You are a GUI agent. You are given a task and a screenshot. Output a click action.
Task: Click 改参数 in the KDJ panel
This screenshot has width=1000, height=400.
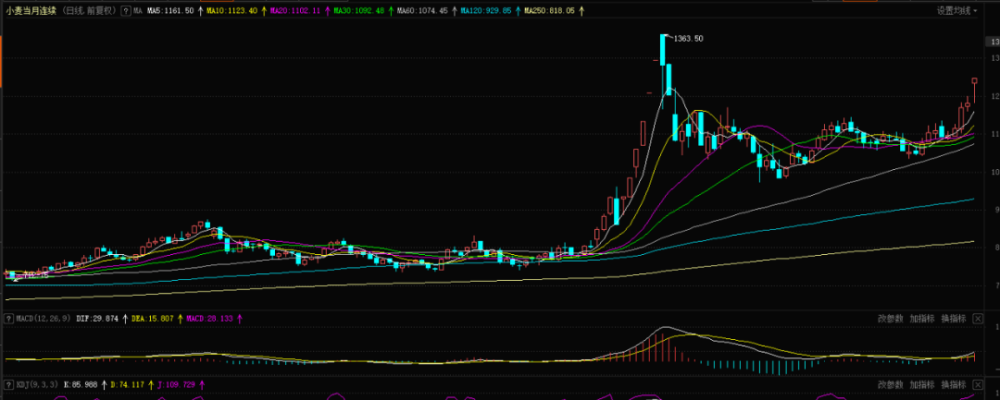[x=890, y=385]
